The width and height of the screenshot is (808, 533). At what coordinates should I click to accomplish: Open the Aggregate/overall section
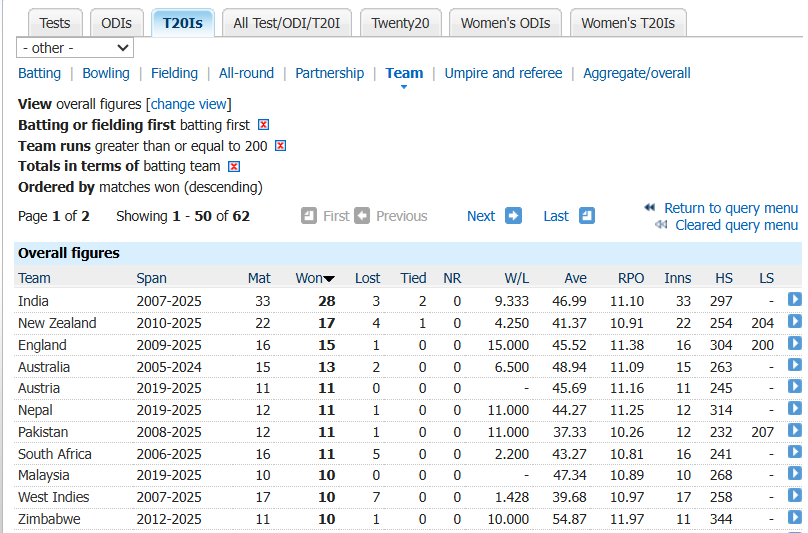(637, 73)
